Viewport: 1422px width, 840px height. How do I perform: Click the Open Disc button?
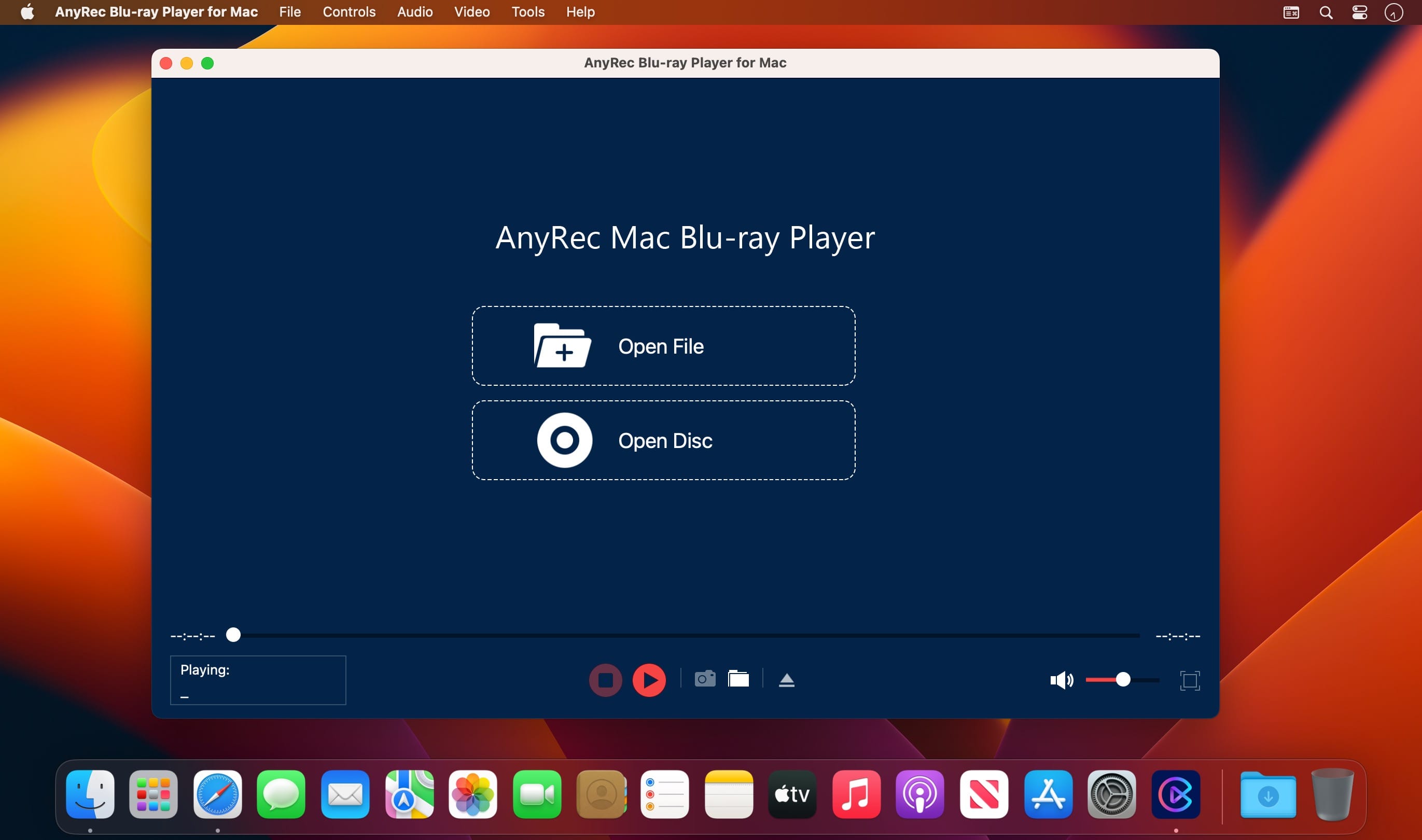(663, 440)
